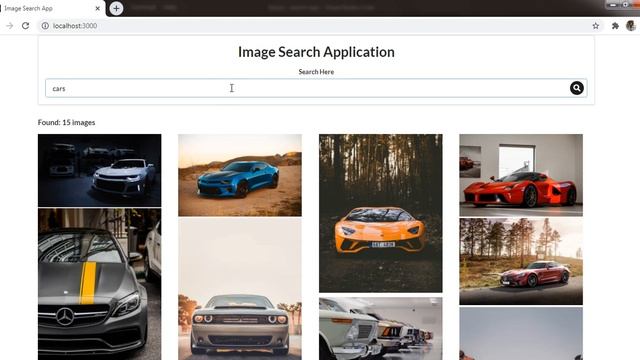Bookmark page using star icon
The height and width of the screenshot is (360, 640).
click(596, 26)
